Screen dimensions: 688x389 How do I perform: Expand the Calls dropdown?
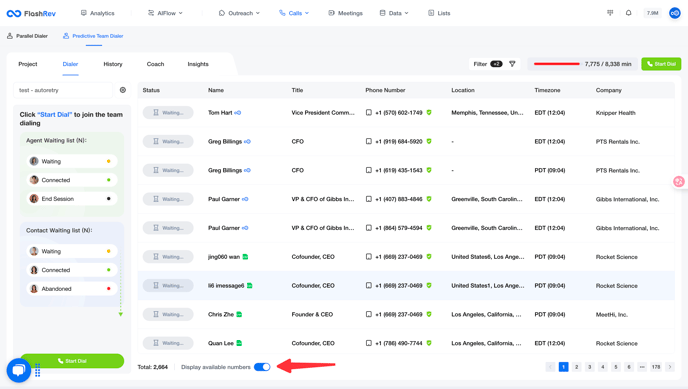tap(294, 13)
